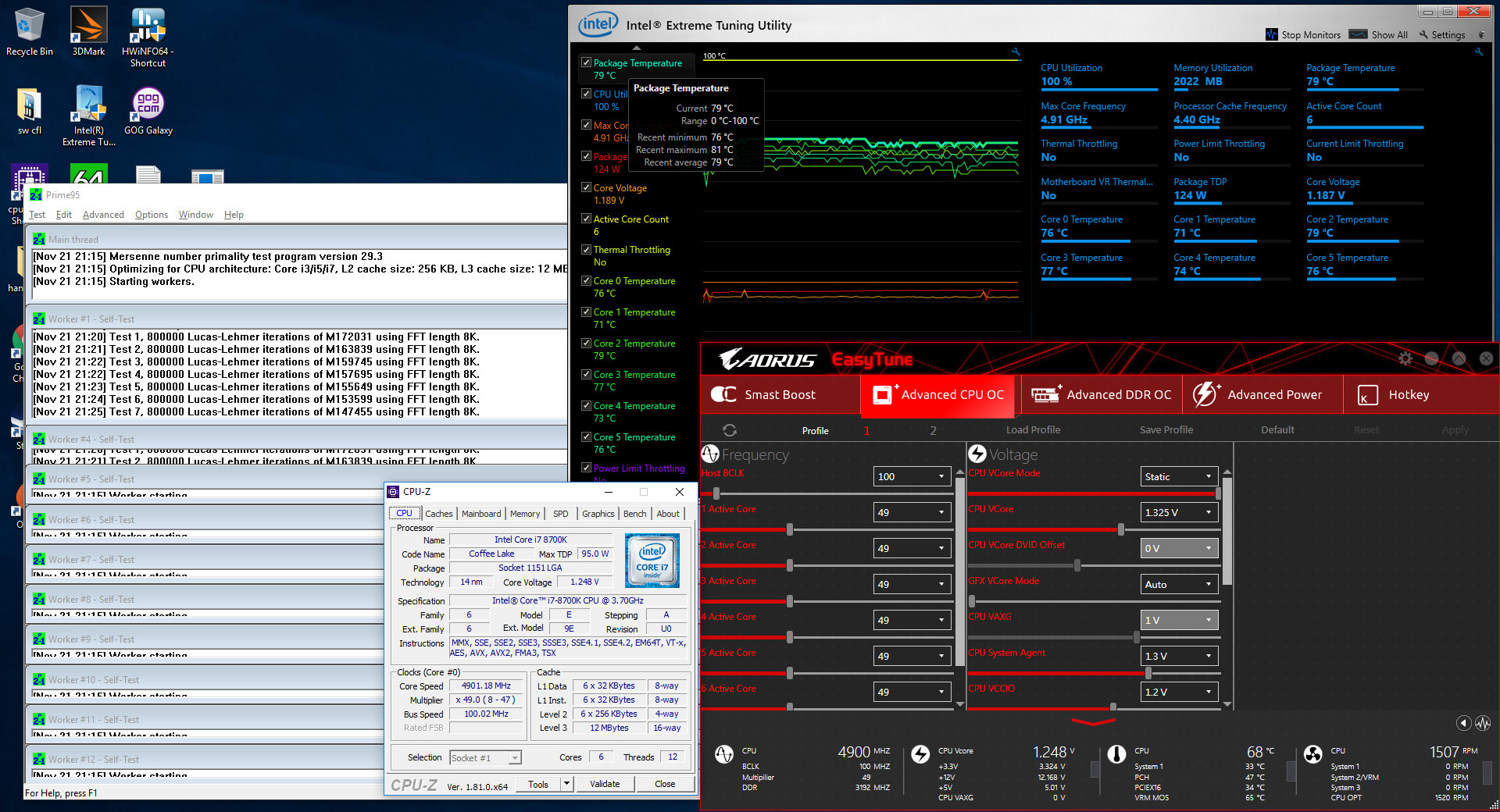Open the CPU VCore 1.325 V dropdown
This screenshot has width=1500, height=812.
pyautogui.click(x=1180, y=512)
